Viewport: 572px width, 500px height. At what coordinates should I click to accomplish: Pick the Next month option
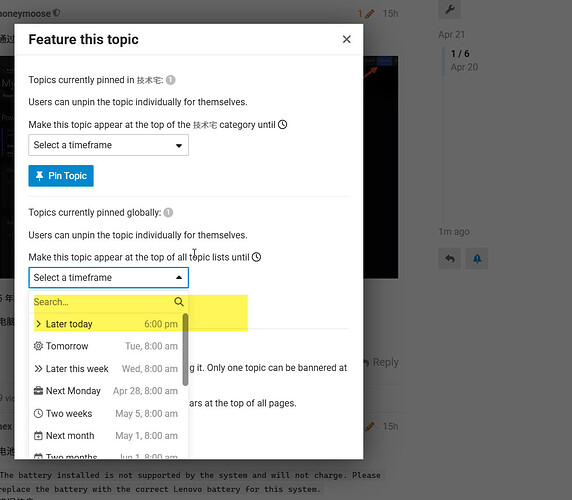click(106, 436)
